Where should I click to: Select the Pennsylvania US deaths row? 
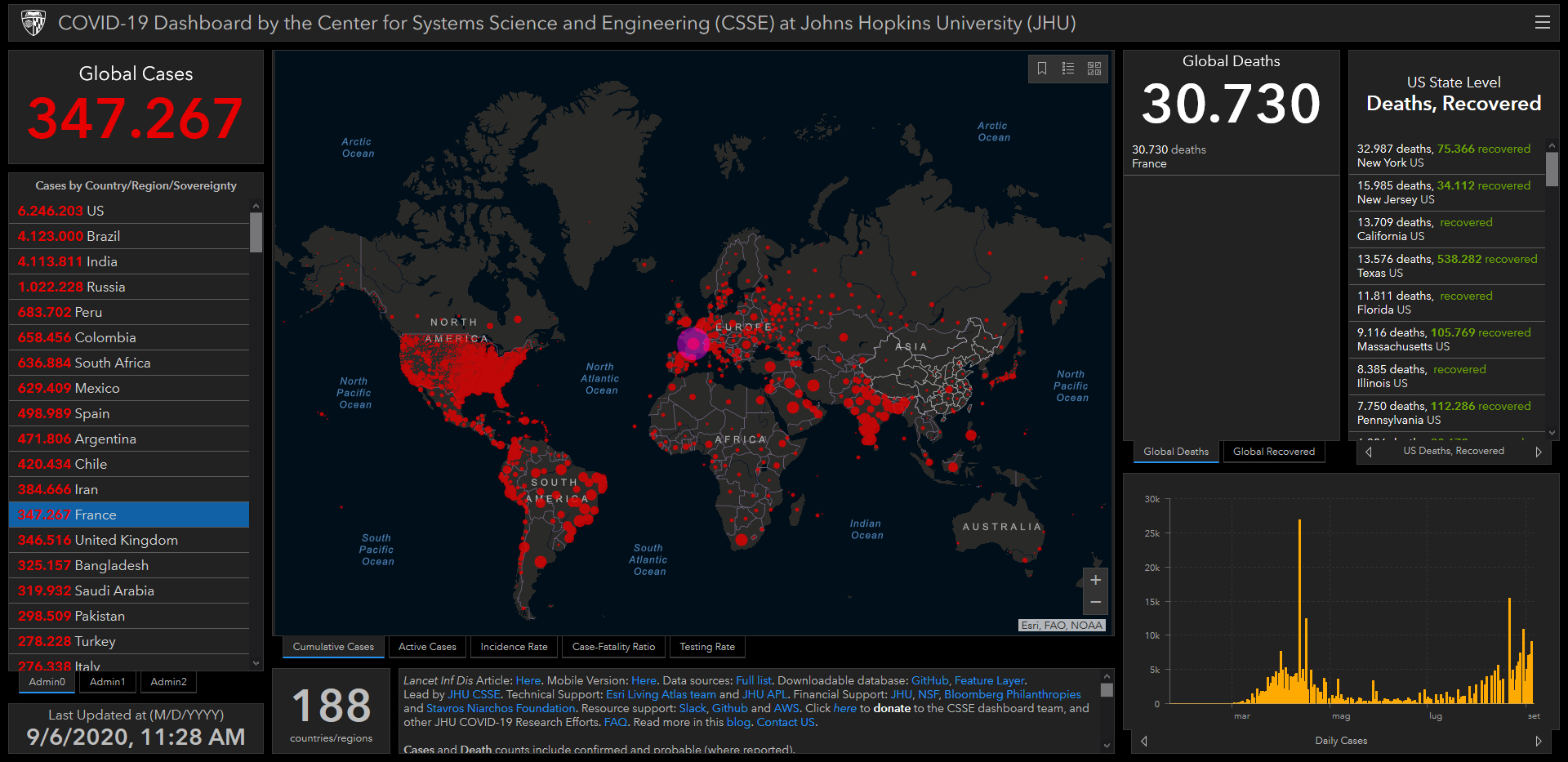click(1447, 412)
